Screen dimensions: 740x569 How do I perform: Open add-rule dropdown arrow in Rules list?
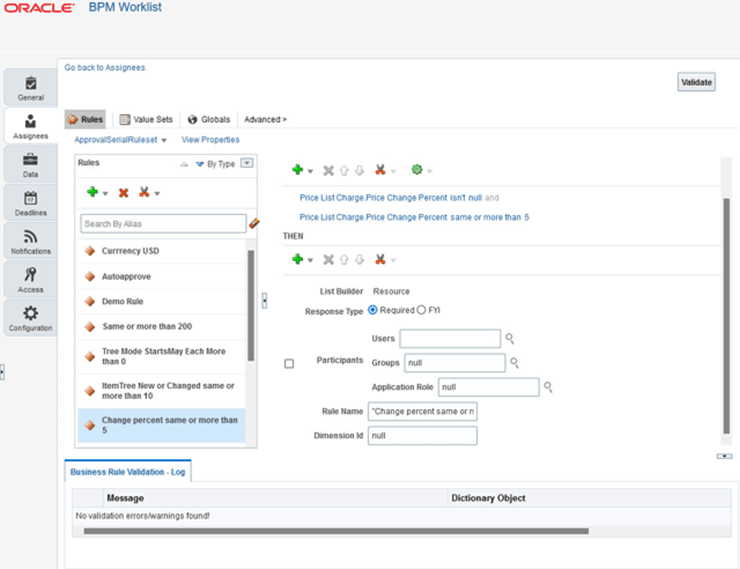(x=105, y=193)
